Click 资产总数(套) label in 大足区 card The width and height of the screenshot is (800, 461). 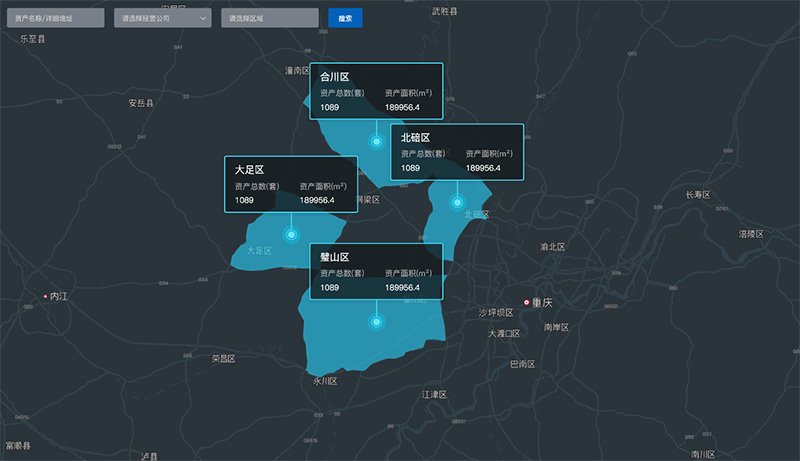coord(257,186)
